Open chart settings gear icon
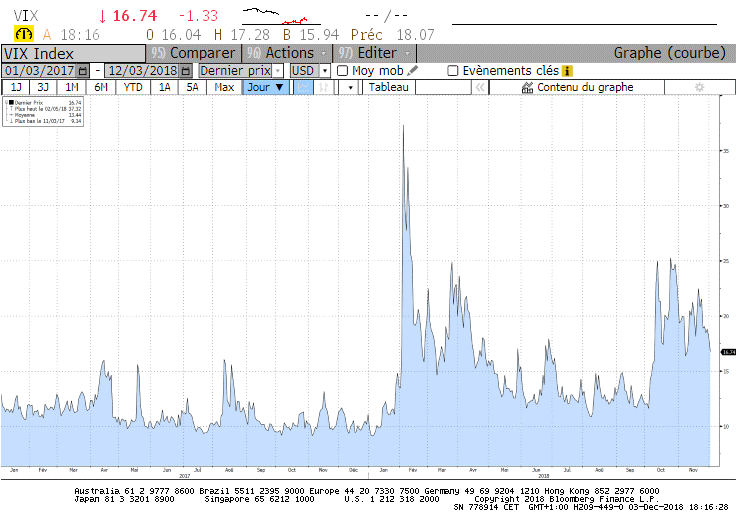Image resolution: width=736 pixels, height=530 pixels. (x=699, y=87)
